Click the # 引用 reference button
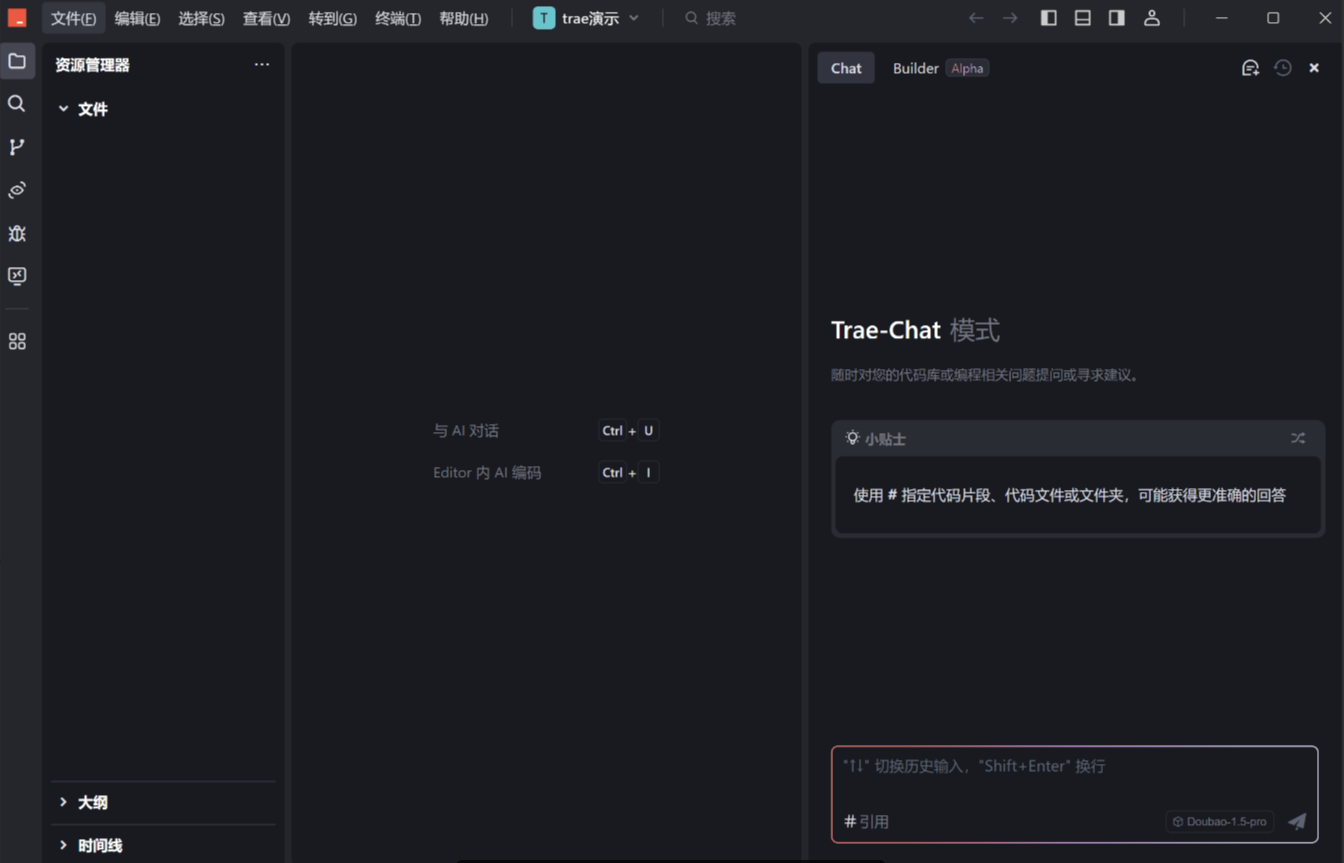Viewport: 1344px width, 863px height. pyautogui.click(x=866, y=821)
